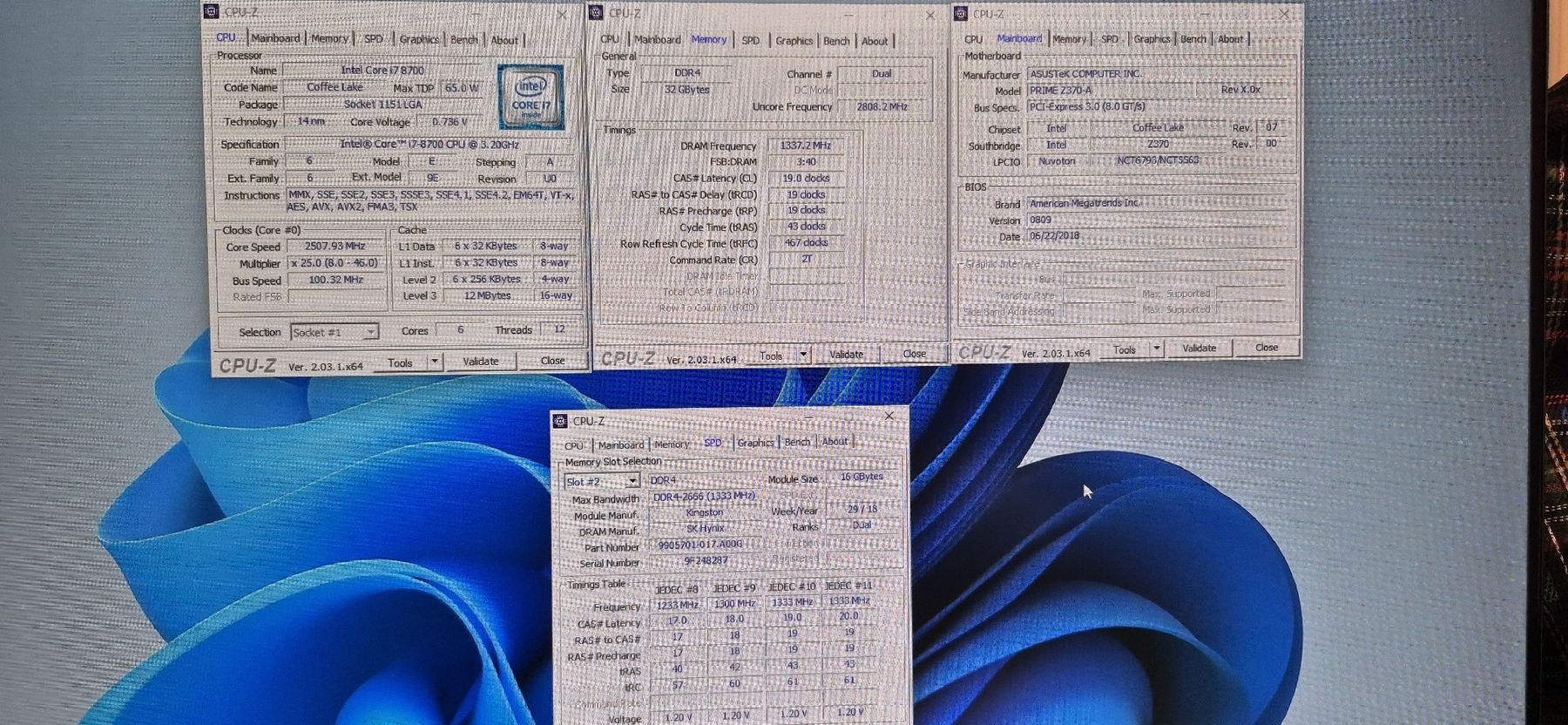Image resolution: width=1568 pixels, height=725 pixels.
Task: Click the Part Number value 9905701-017.A00G
Action: pos(700,544)
